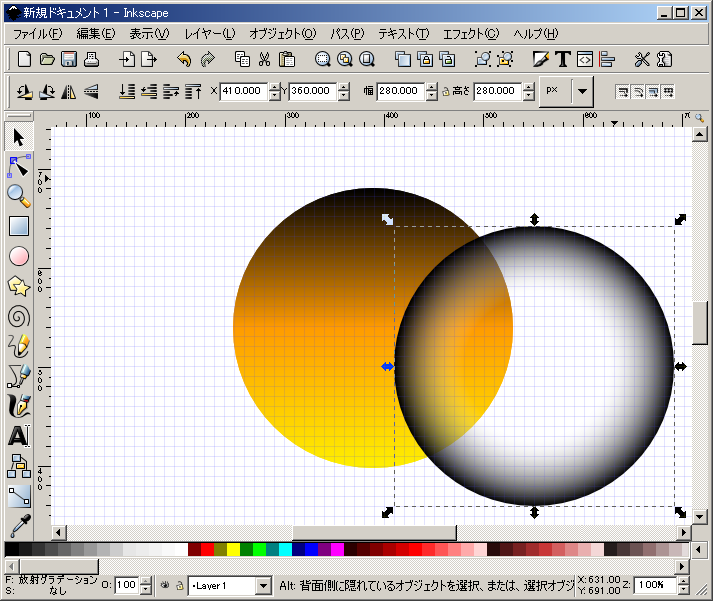Activate the Text tool in toolbox
The image size is (713, 601).
pyautogui.click(x=19, y=436)
